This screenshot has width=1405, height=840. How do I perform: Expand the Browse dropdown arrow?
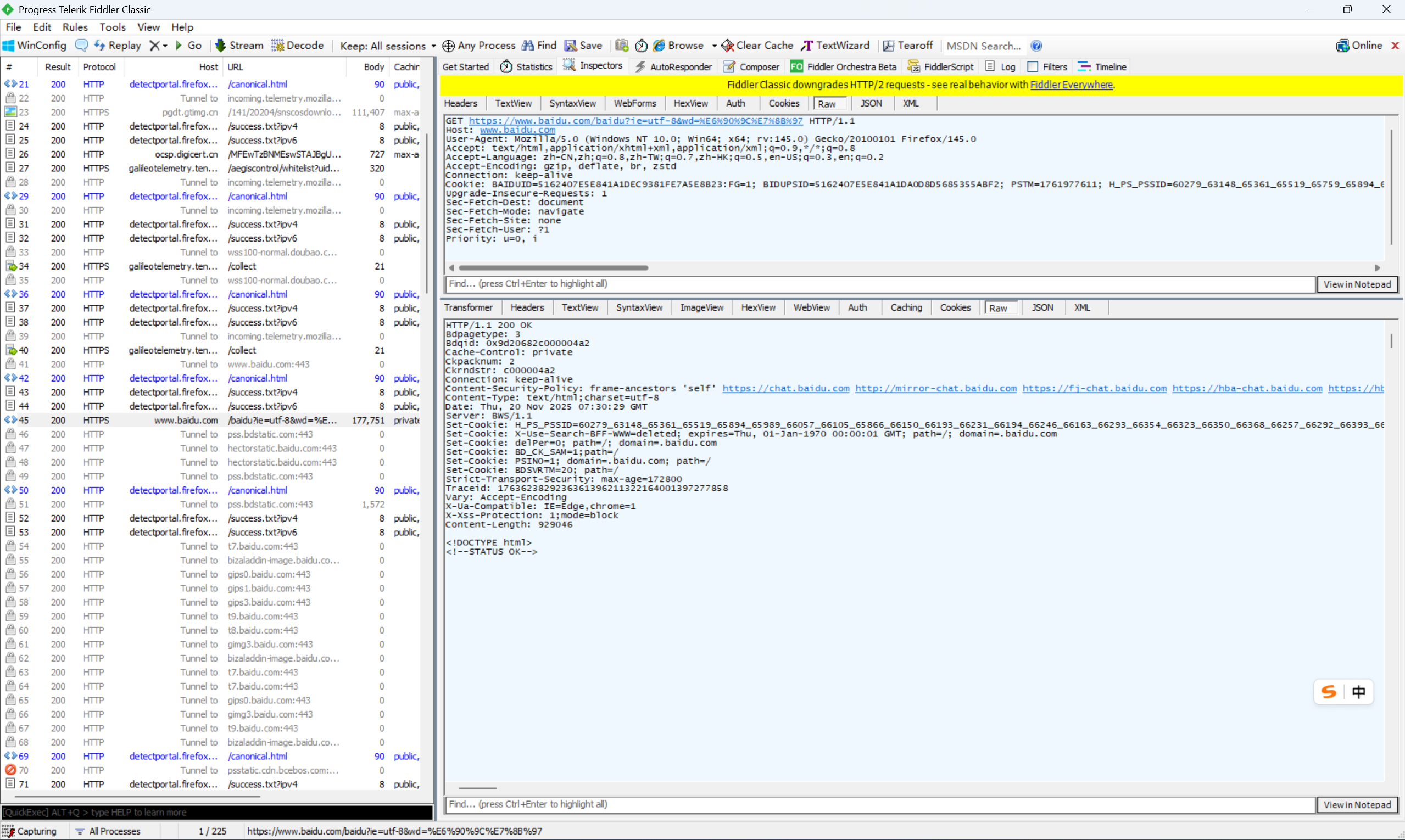tap(714, 46)
